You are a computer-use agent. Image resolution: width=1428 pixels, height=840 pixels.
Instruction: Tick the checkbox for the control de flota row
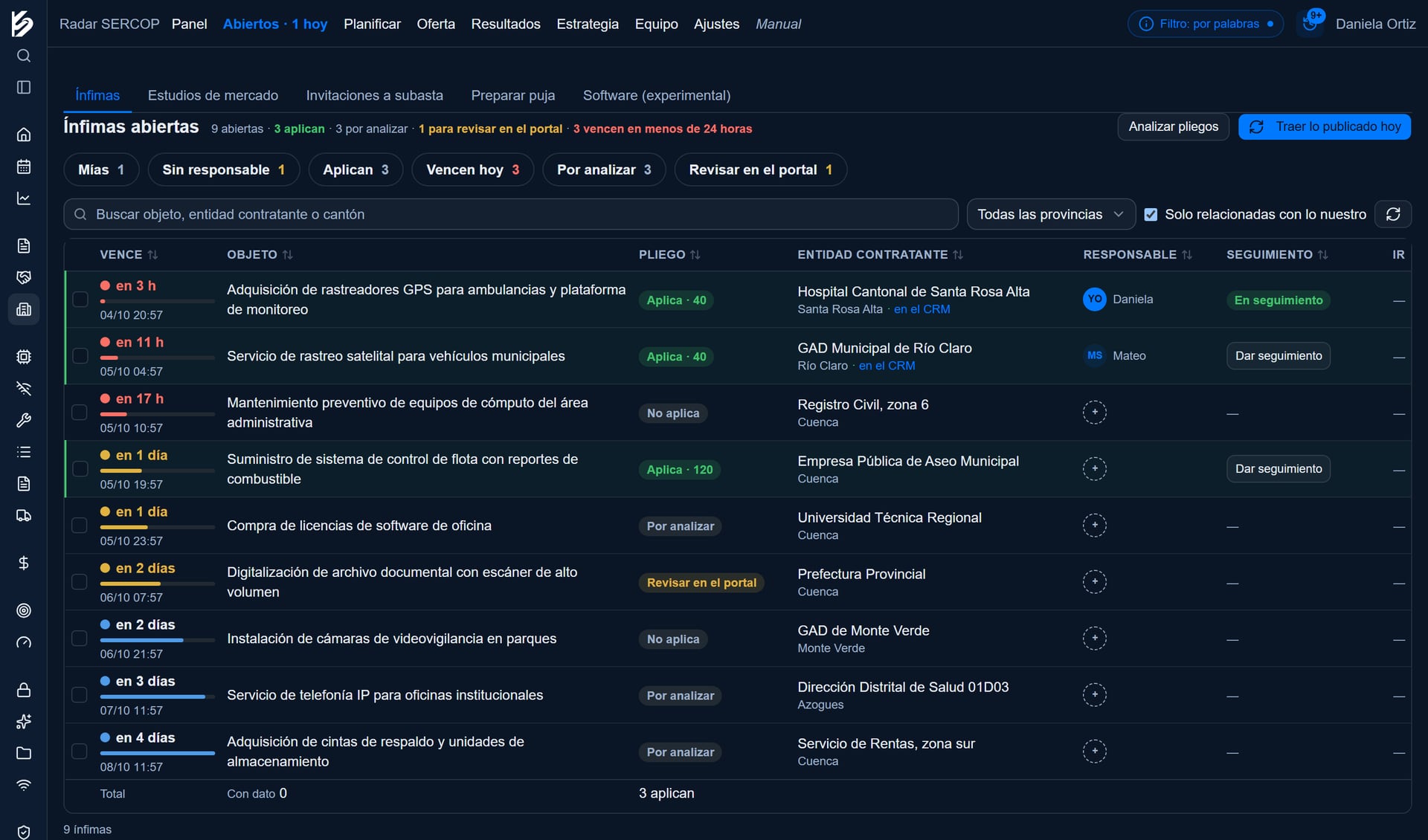pyautogui.click(x=80, y=468)
